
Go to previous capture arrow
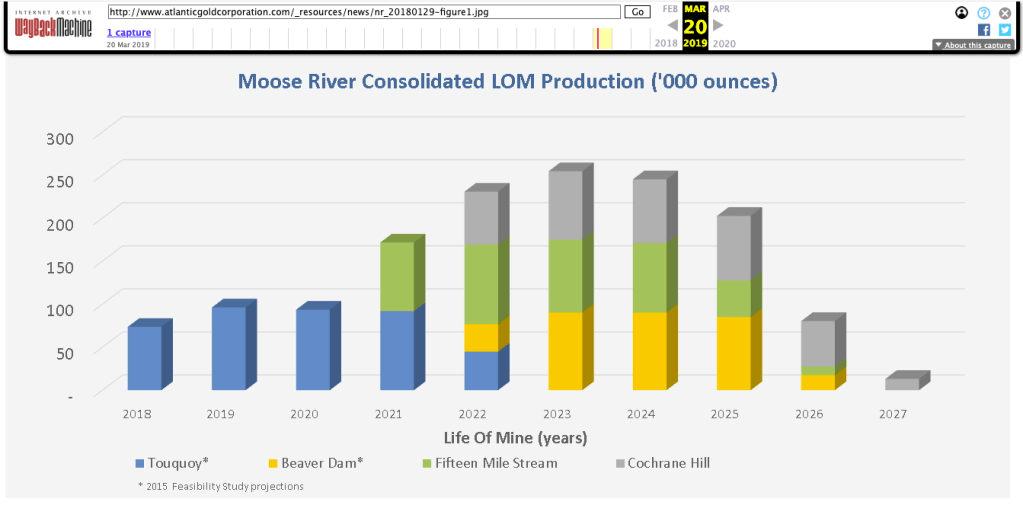[x=673, y=25]
